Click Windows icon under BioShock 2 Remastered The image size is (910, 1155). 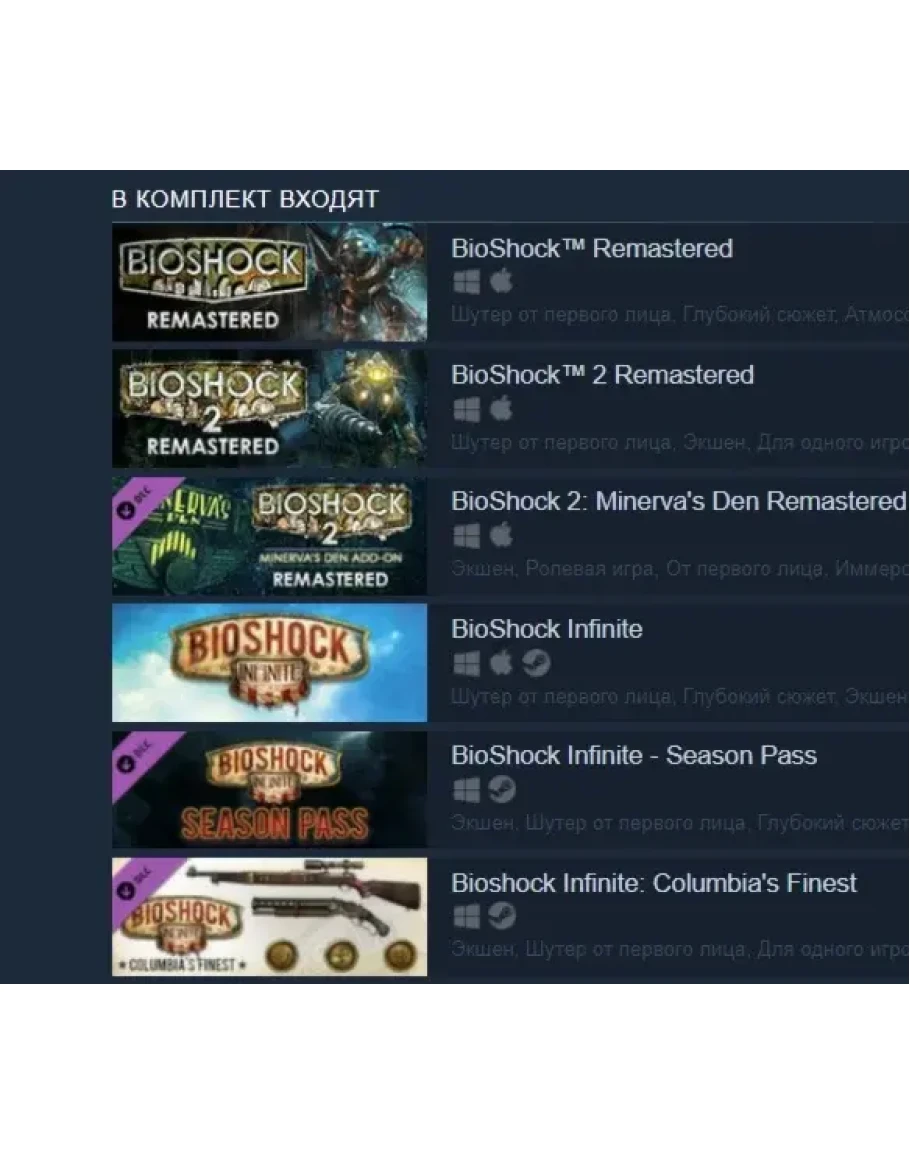(466, 409)
